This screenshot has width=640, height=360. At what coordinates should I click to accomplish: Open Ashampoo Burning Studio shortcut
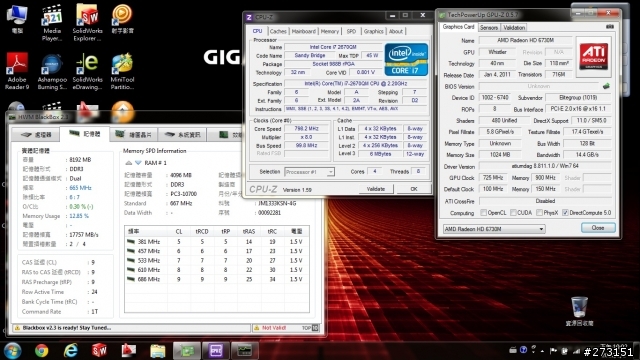click(x=52, y=71)
